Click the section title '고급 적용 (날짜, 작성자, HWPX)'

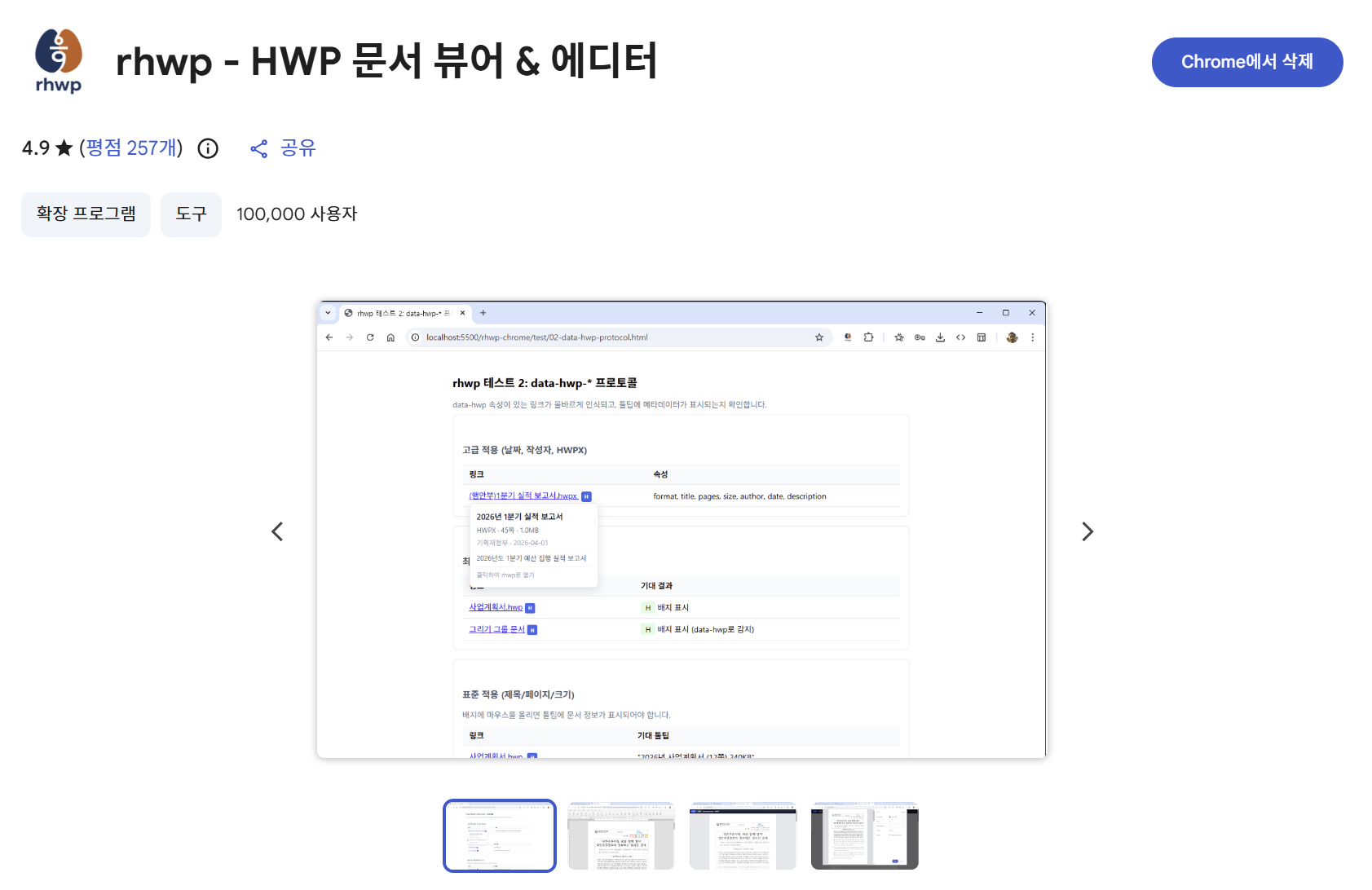click(524, 450)
